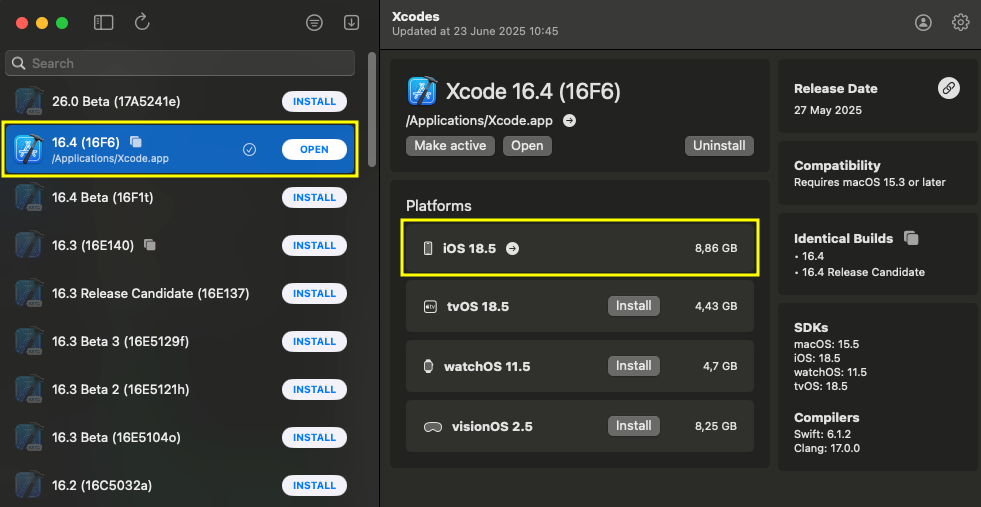Install Xcode 16.2 (16C5032a)

[314, 485]
